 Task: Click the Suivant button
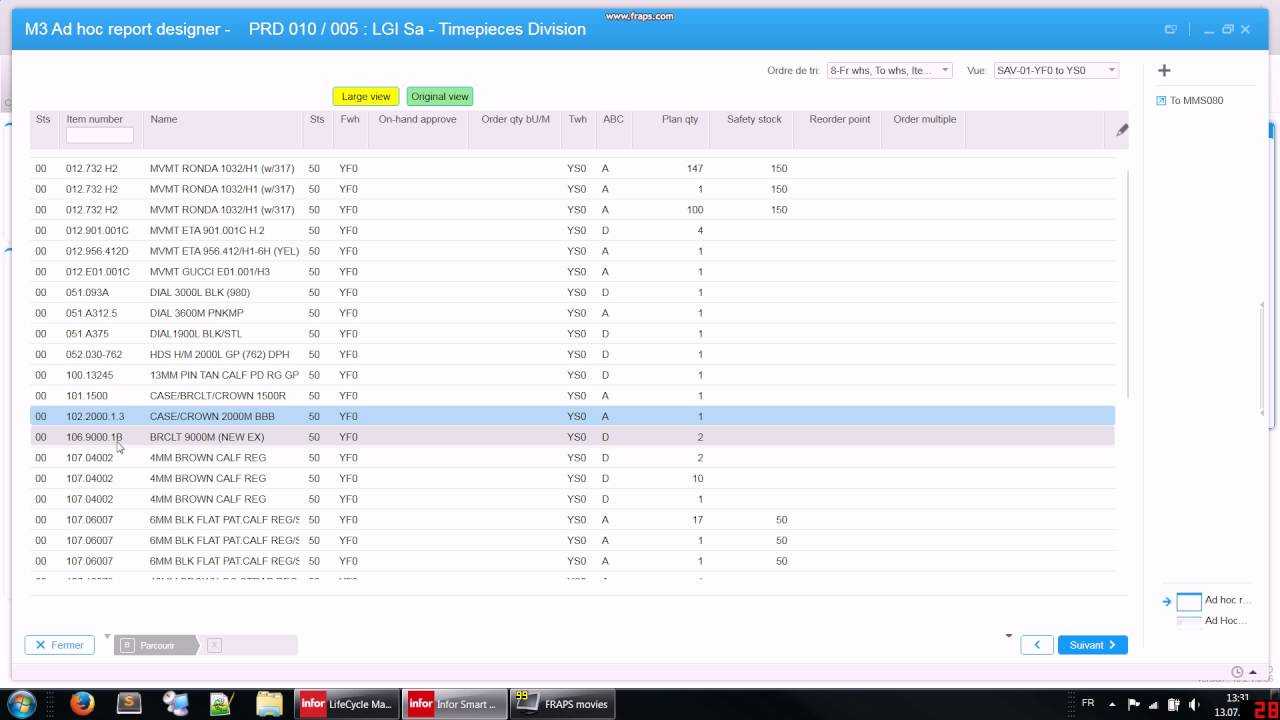1092,645
